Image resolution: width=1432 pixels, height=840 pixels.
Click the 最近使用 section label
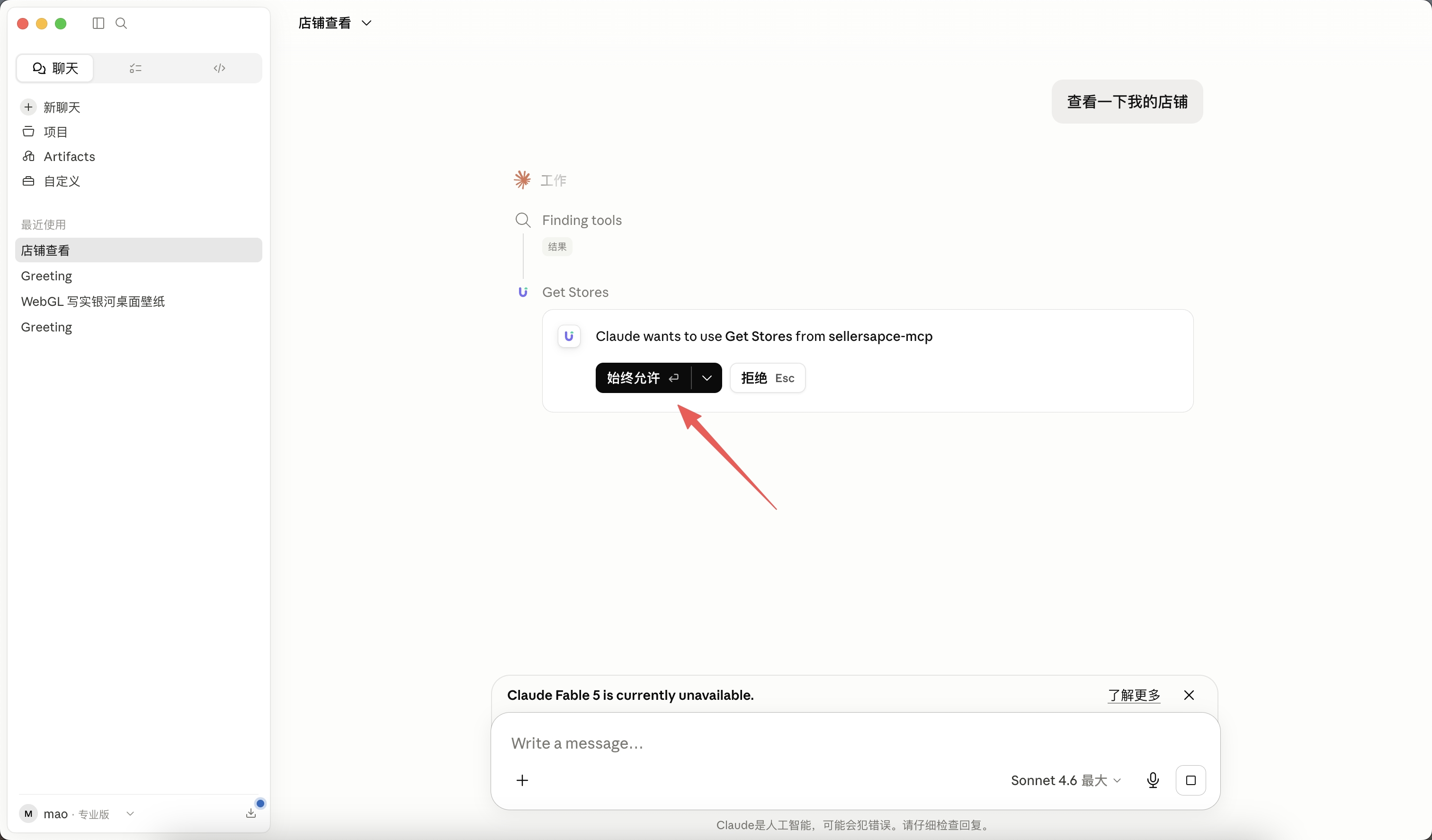[x=43, y=224]
